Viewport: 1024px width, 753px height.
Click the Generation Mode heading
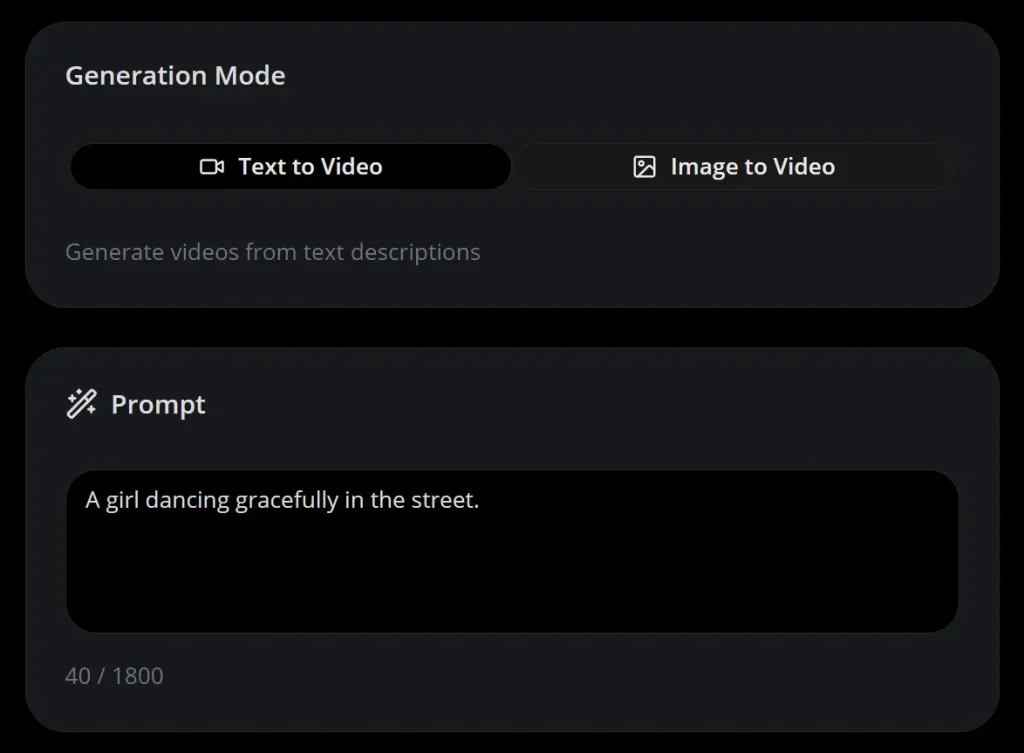coord(175,75)
